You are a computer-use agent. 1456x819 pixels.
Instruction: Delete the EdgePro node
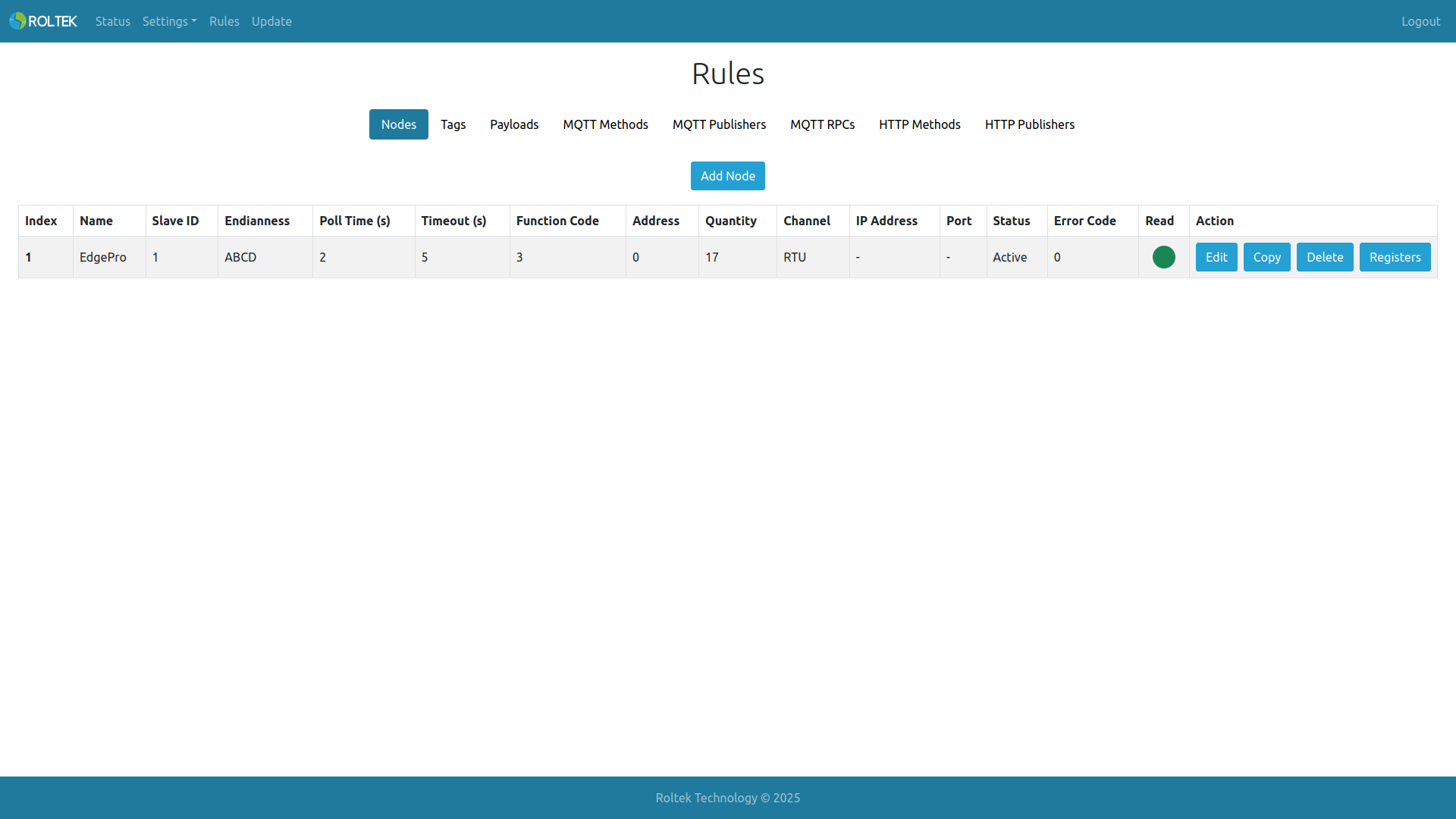[x=1325, y=257]
